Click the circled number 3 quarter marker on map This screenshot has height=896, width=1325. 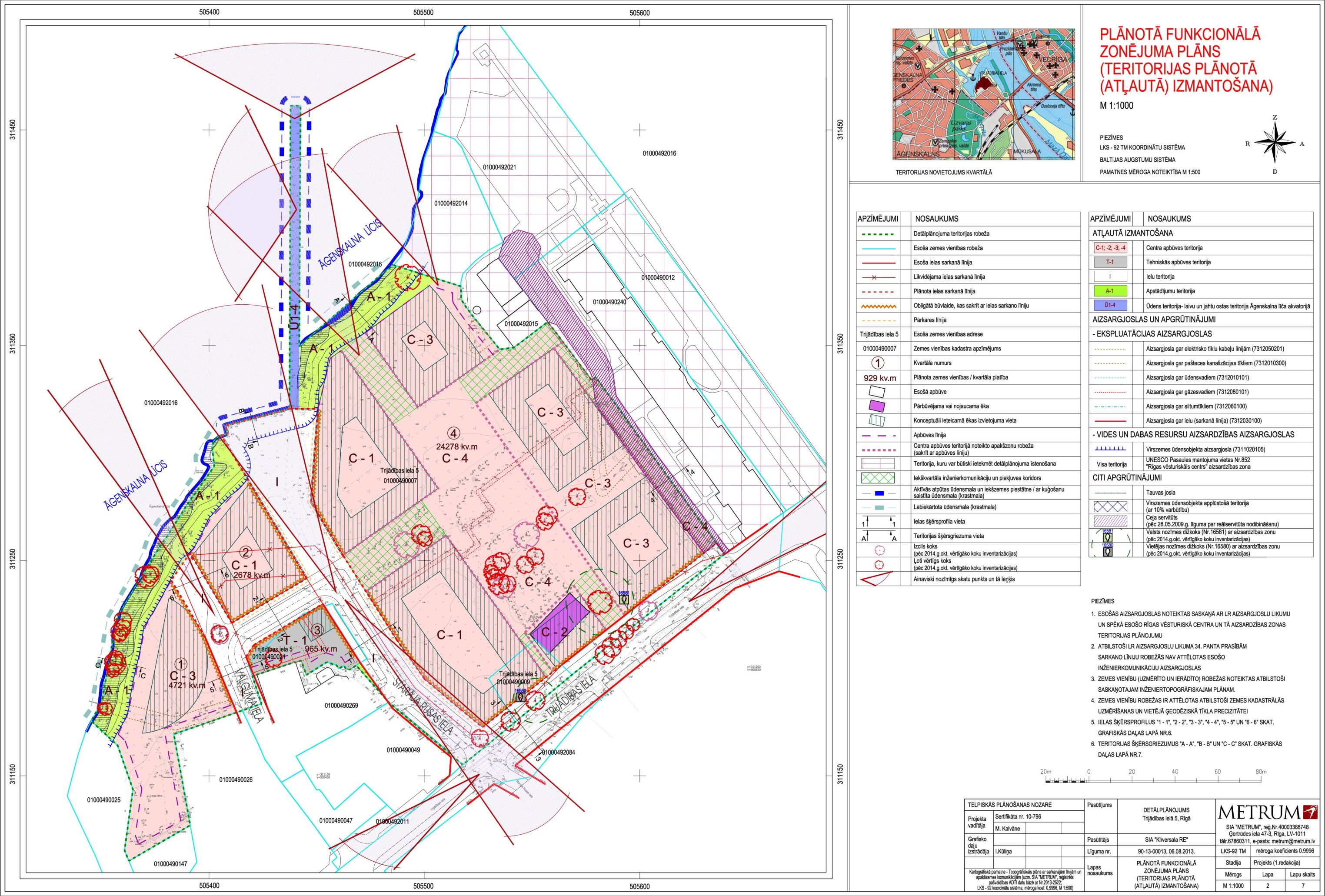click(x=318, y=630)
